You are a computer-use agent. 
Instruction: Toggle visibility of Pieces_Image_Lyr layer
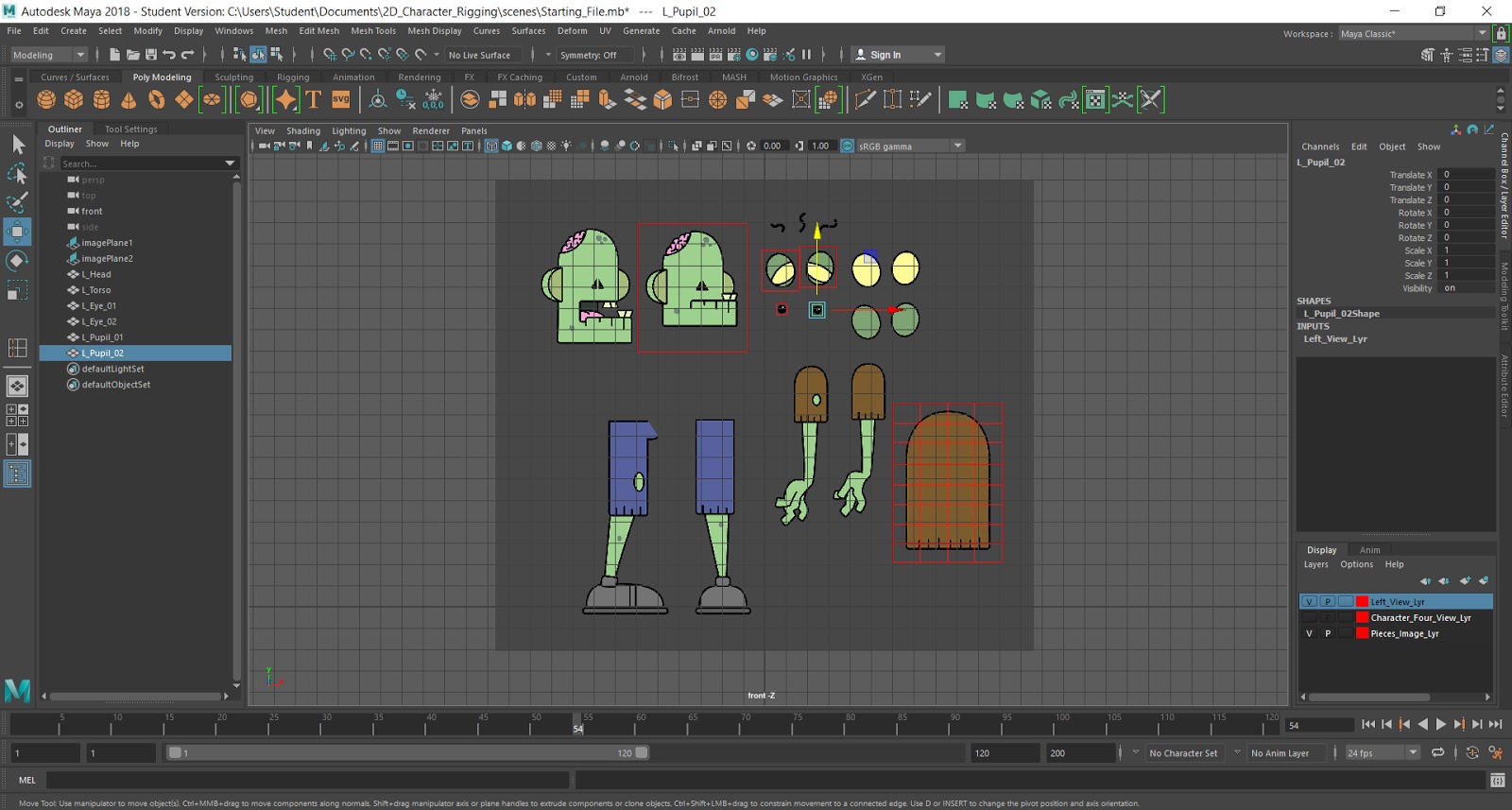pos(1309,634)
